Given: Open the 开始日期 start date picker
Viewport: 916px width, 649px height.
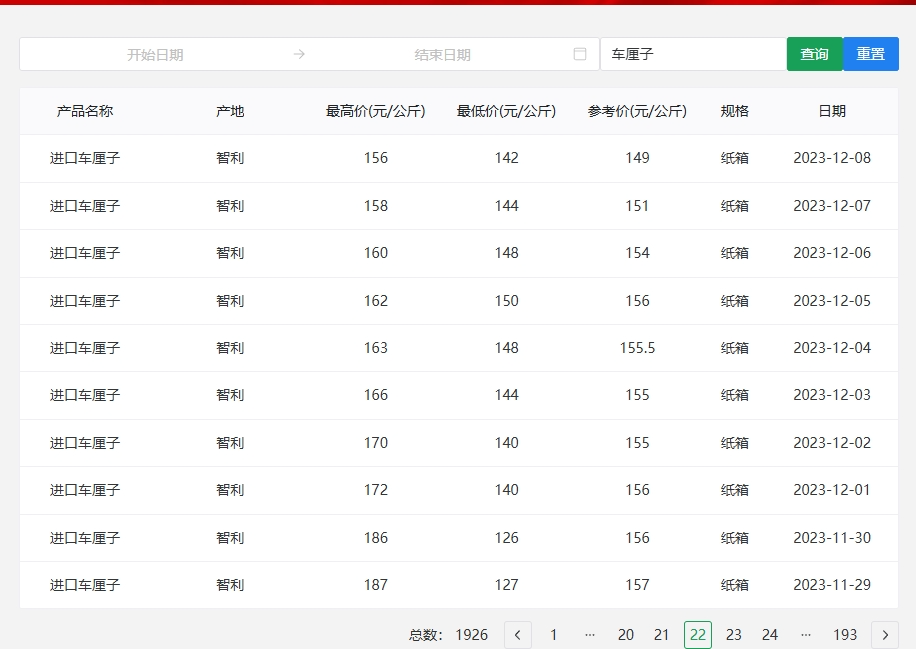Looking at the screenshot, I should click(x=155, y=54).
